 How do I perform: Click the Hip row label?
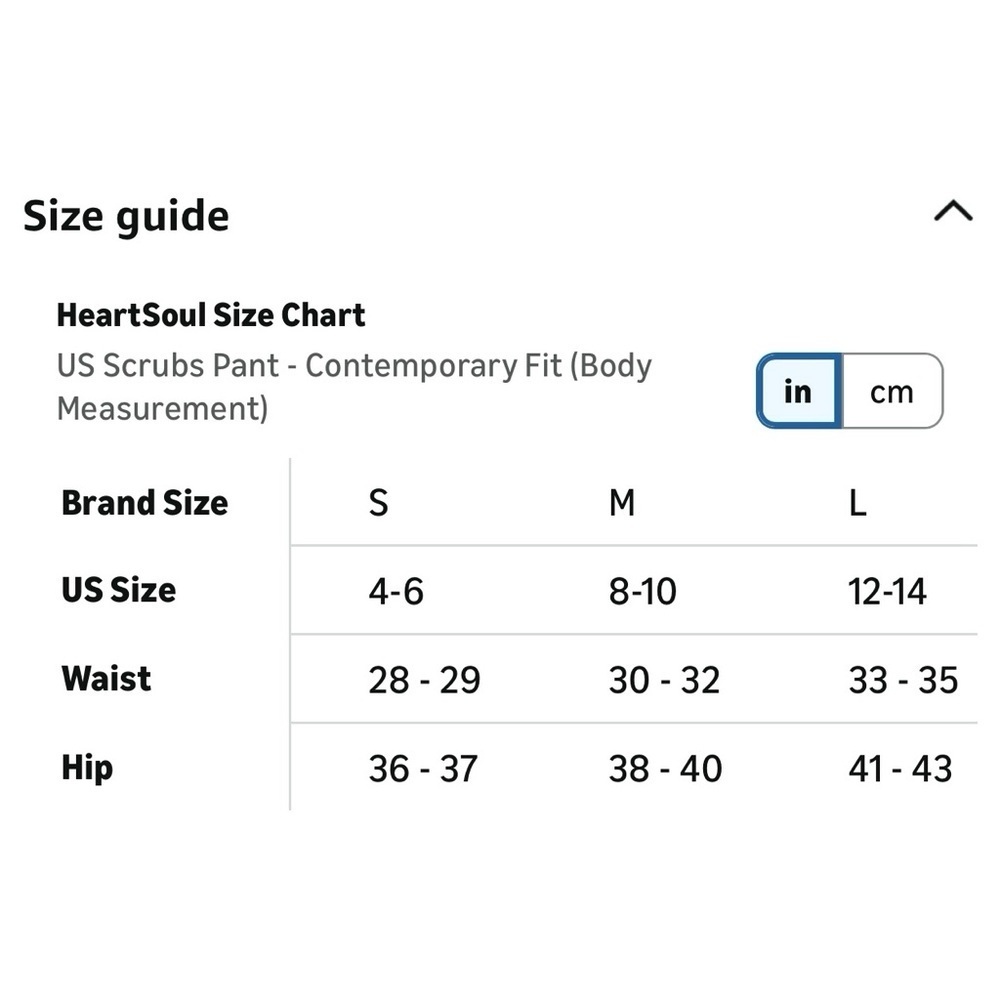coord(87,768)
